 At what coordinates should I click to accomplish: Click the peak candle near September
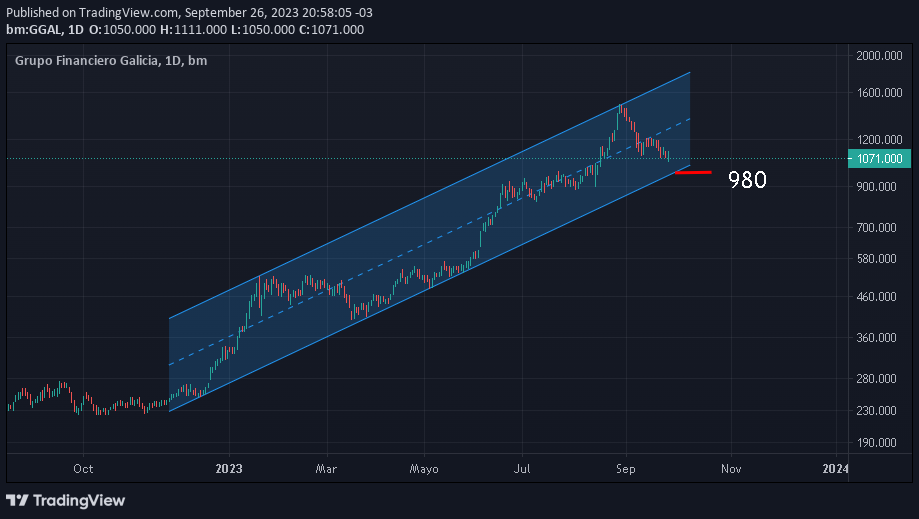pos(622,108)
